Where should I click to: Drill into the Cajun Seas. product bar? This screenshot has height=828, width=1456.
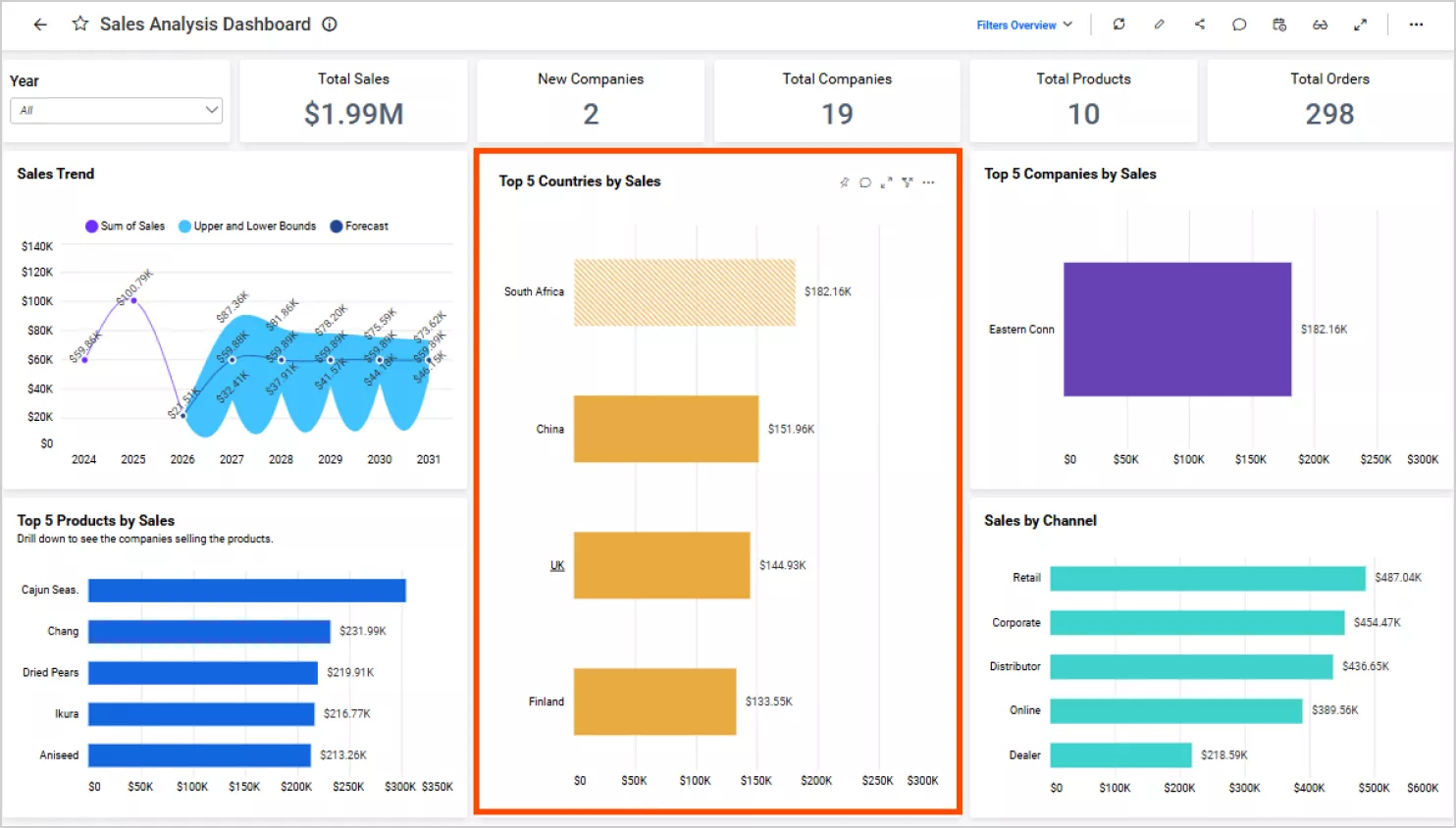(x=247, y=591)
